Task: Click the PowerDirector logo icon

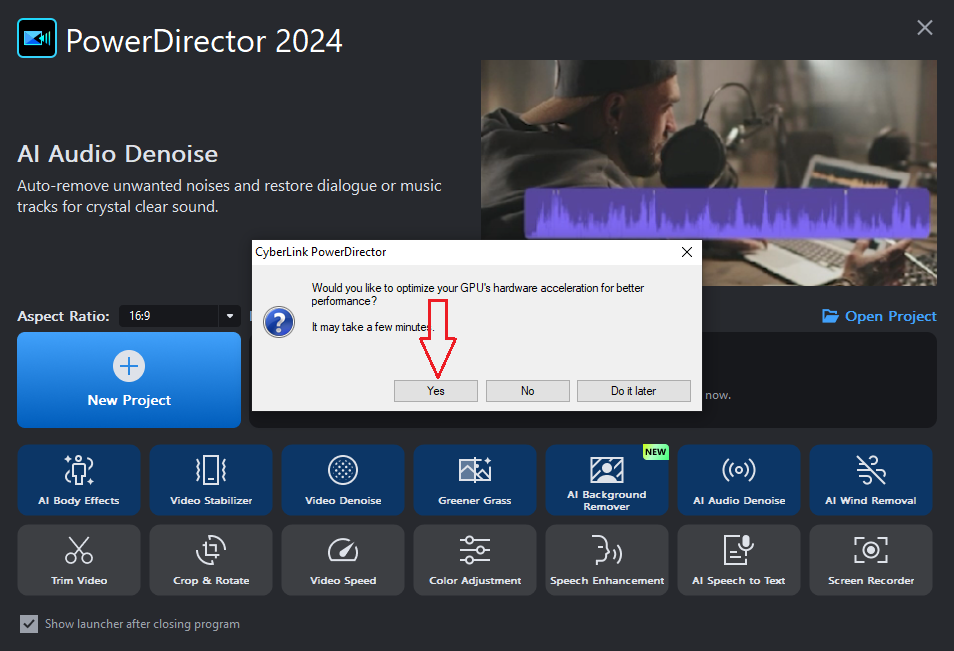Action: [x=37, y=38]
